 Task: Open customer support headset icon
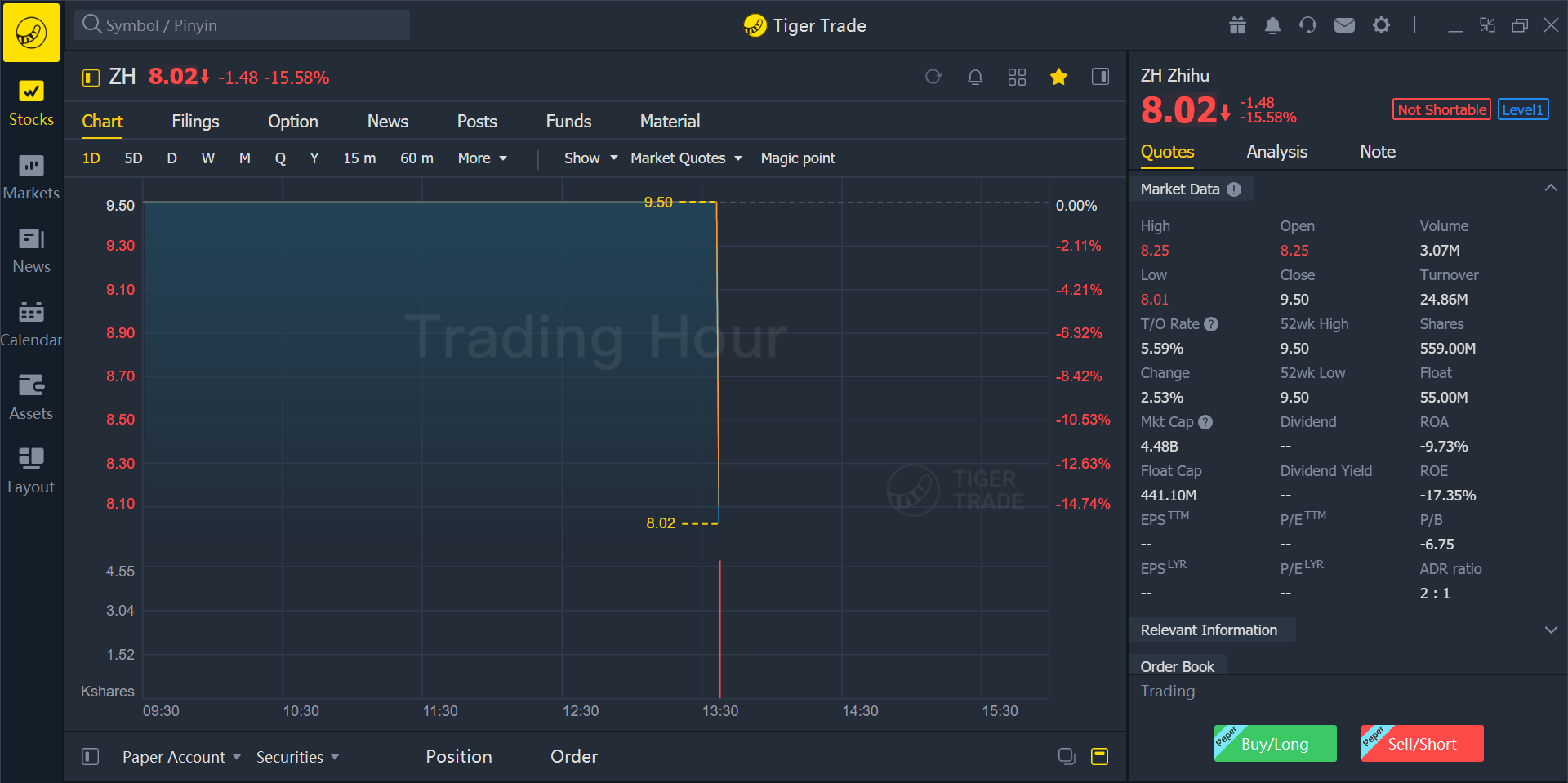point(1307,25)
